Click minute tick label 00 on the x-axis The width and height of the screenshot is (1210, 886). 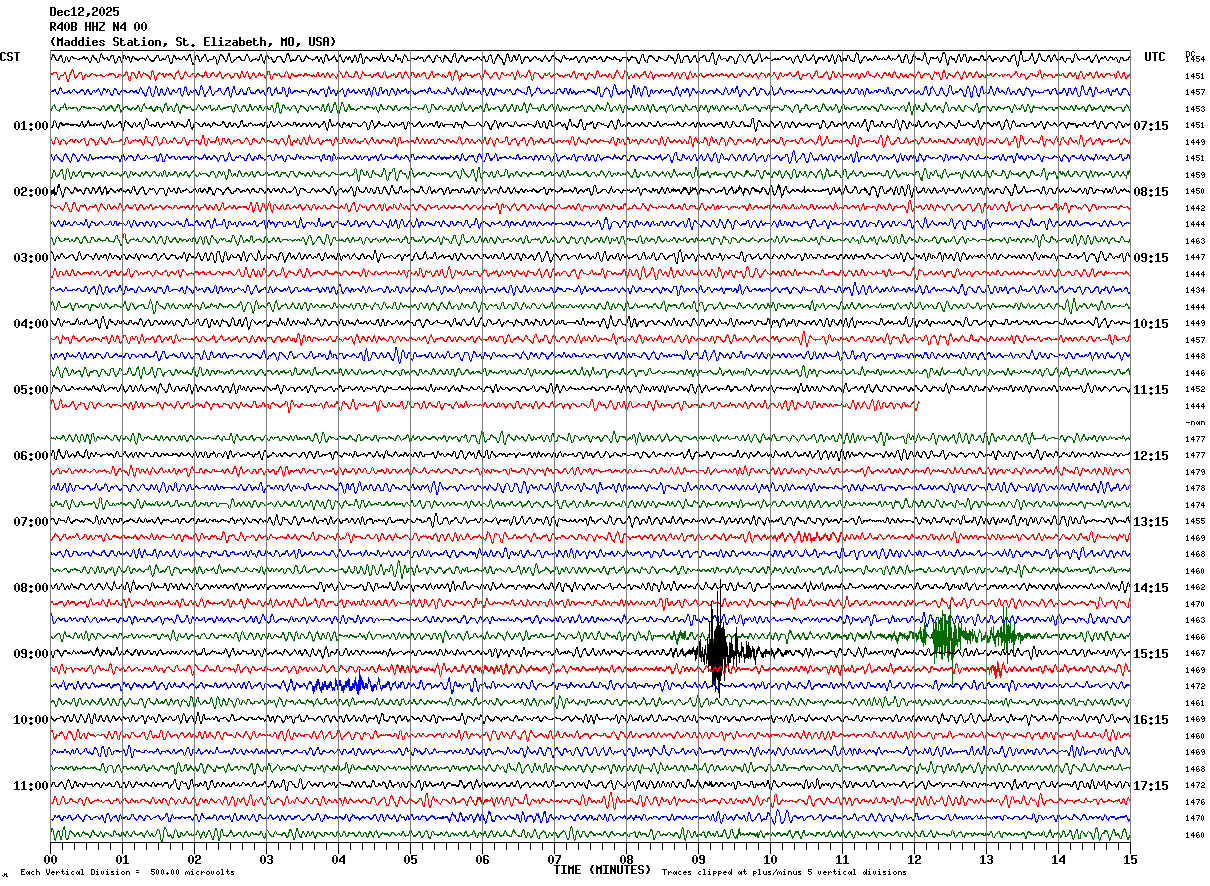coord(50,859)
